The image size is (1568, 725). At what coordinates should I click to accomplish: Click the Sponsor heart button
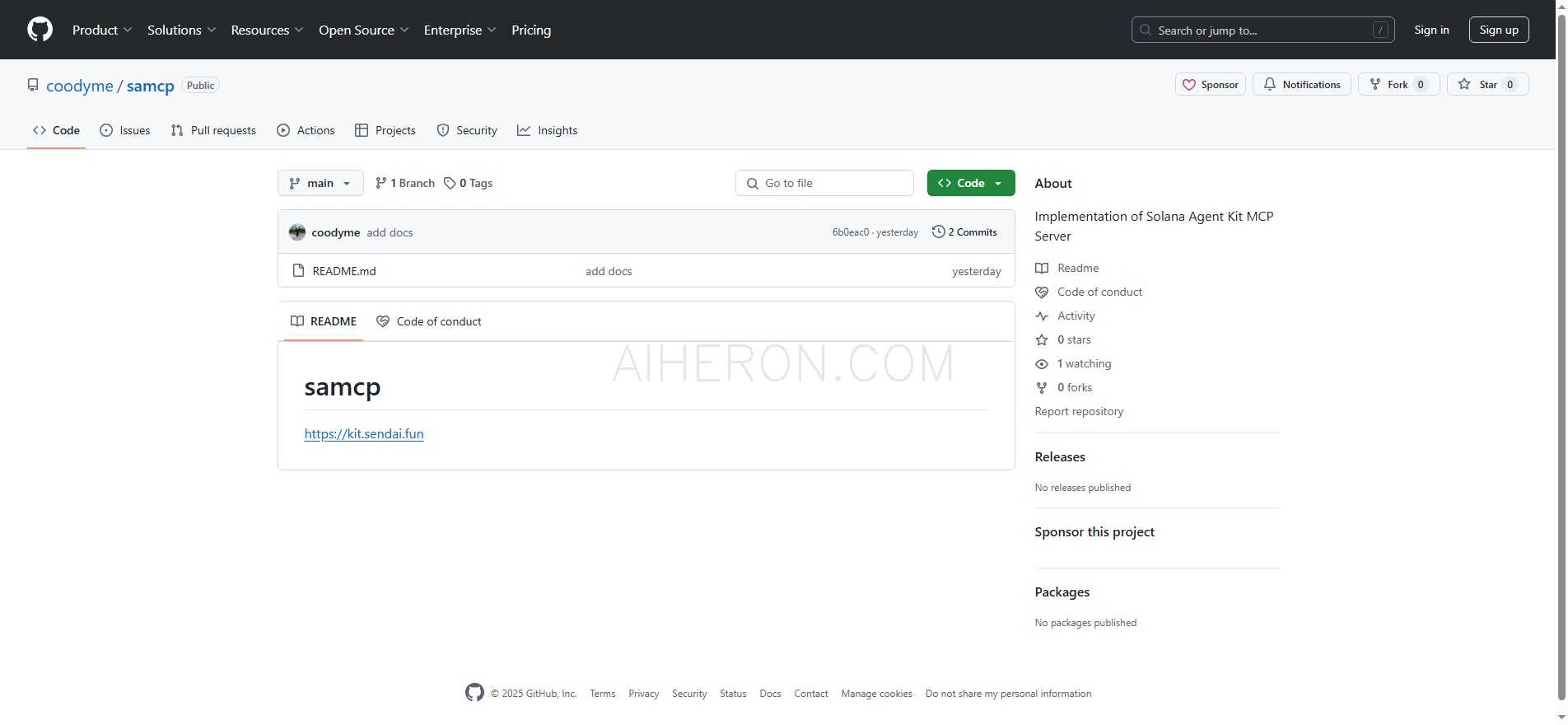click(1210, 84)
